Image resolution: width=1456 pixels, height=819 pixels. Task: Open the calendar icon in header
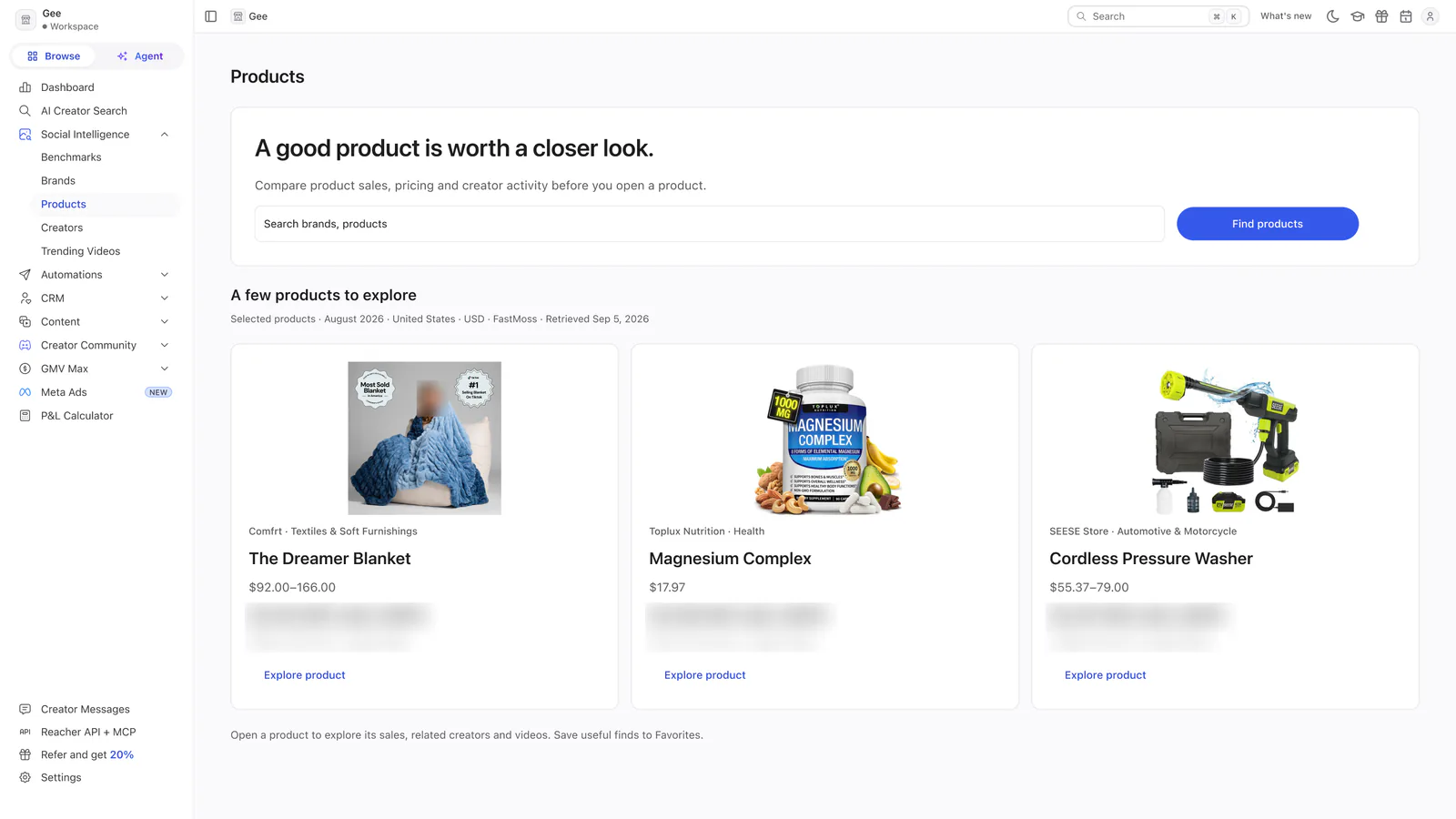pyautogui.click(x=1406, y=16)
